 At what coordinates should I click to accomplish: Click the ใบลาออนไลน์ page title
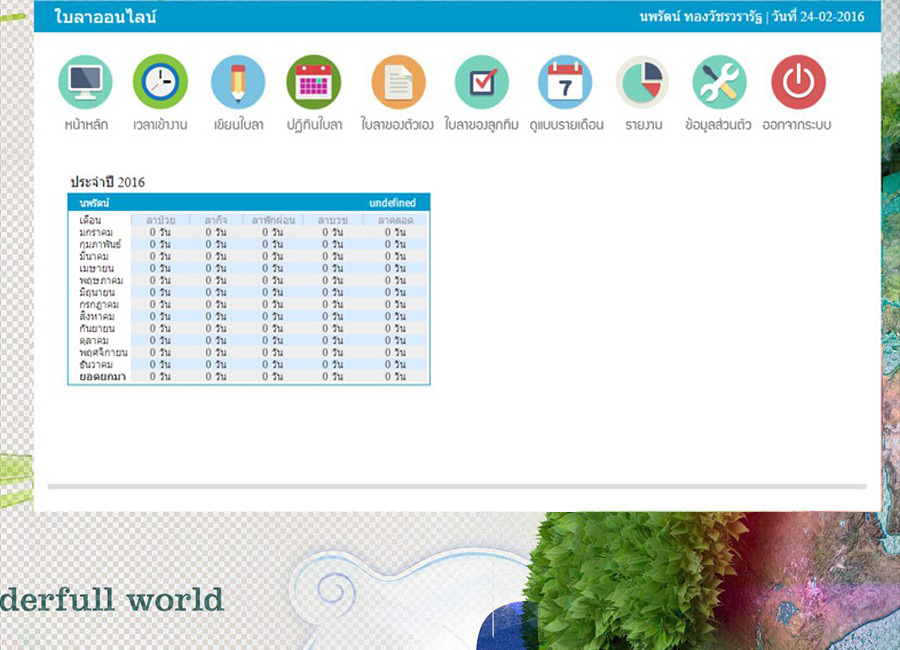[x=105, y=17]
